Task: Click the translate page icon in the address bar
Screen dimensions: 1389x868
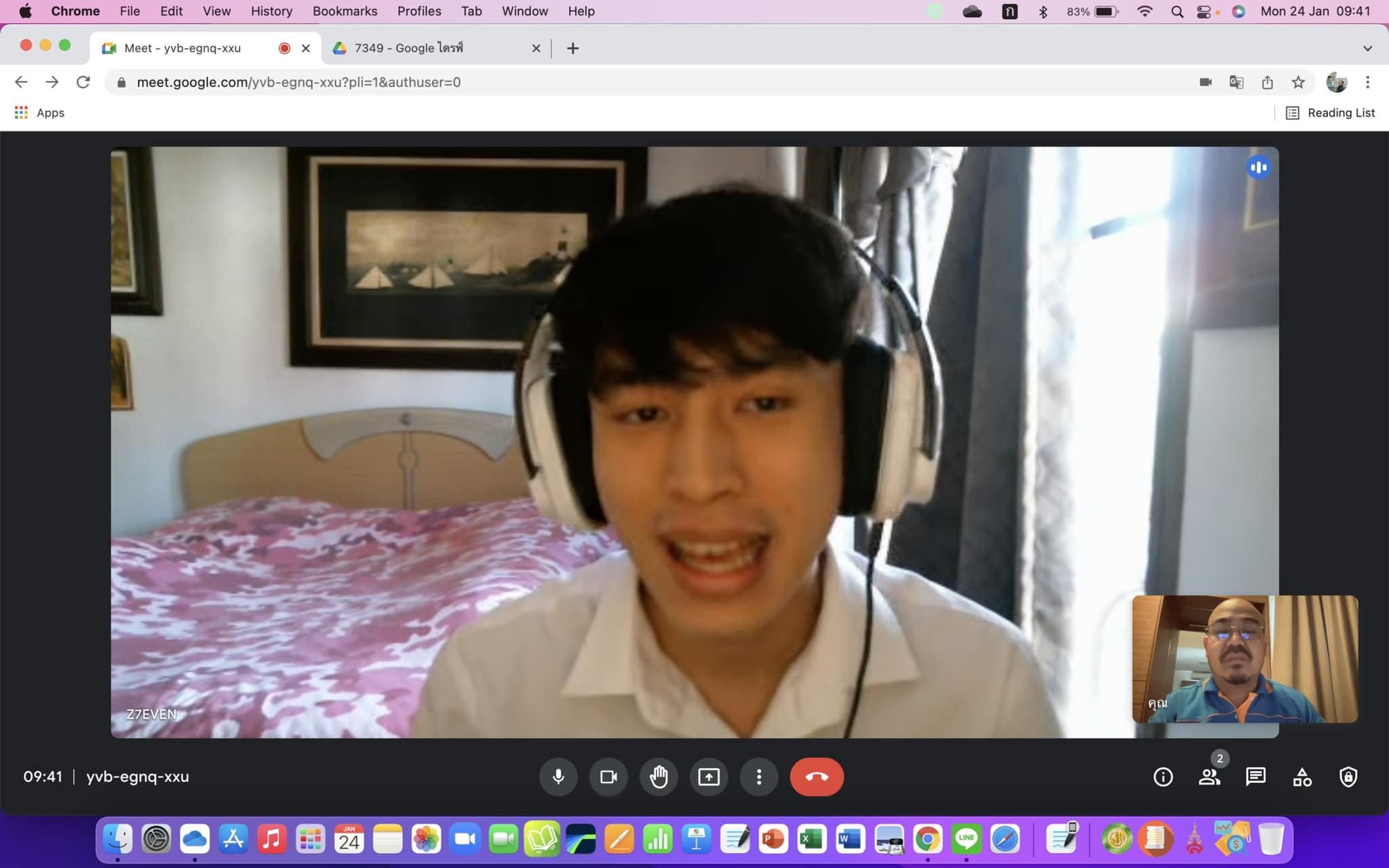Action: click(1236, 82)
